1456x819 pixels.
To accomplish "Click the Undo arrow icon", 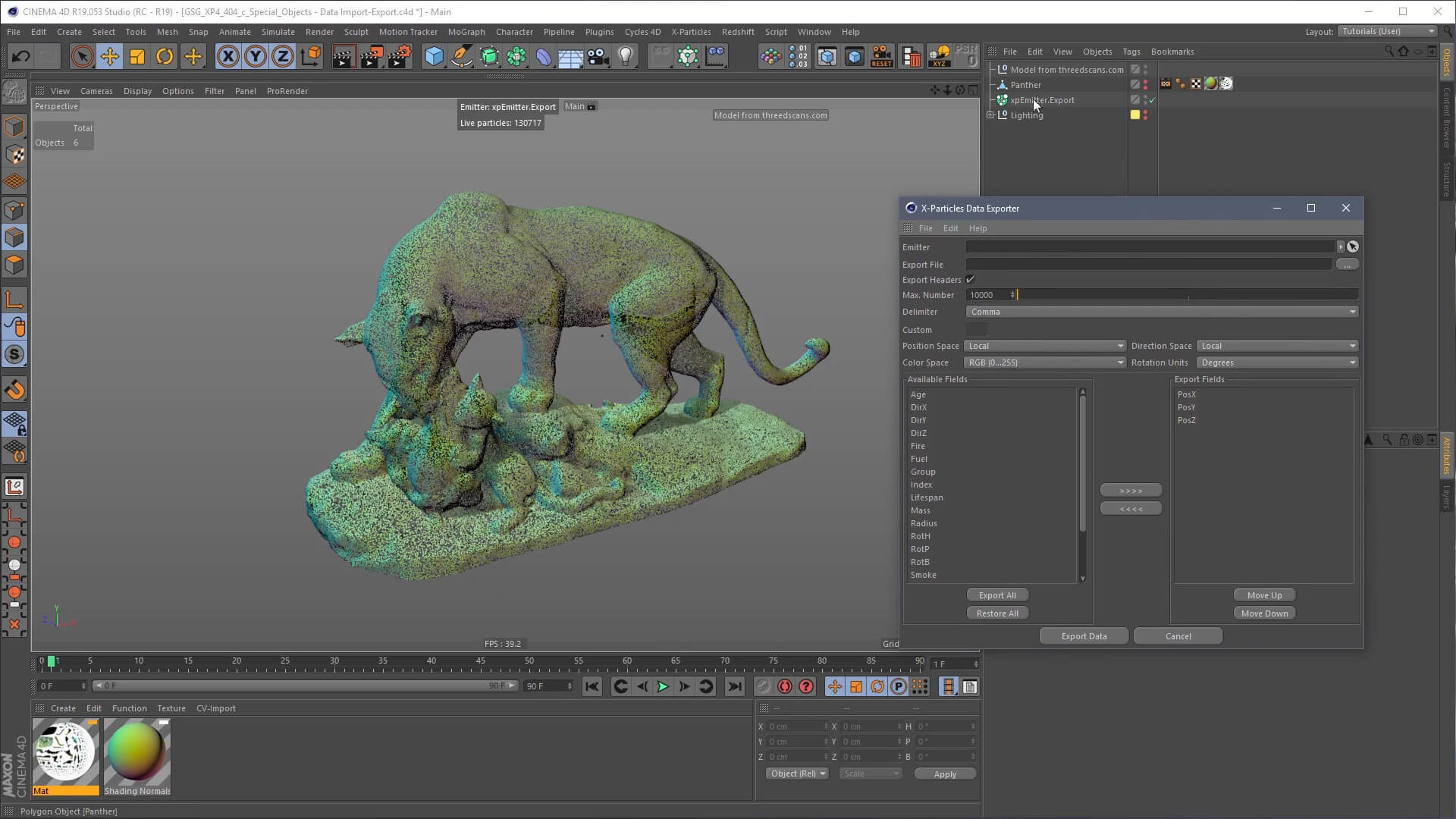I will coord(20,57).
